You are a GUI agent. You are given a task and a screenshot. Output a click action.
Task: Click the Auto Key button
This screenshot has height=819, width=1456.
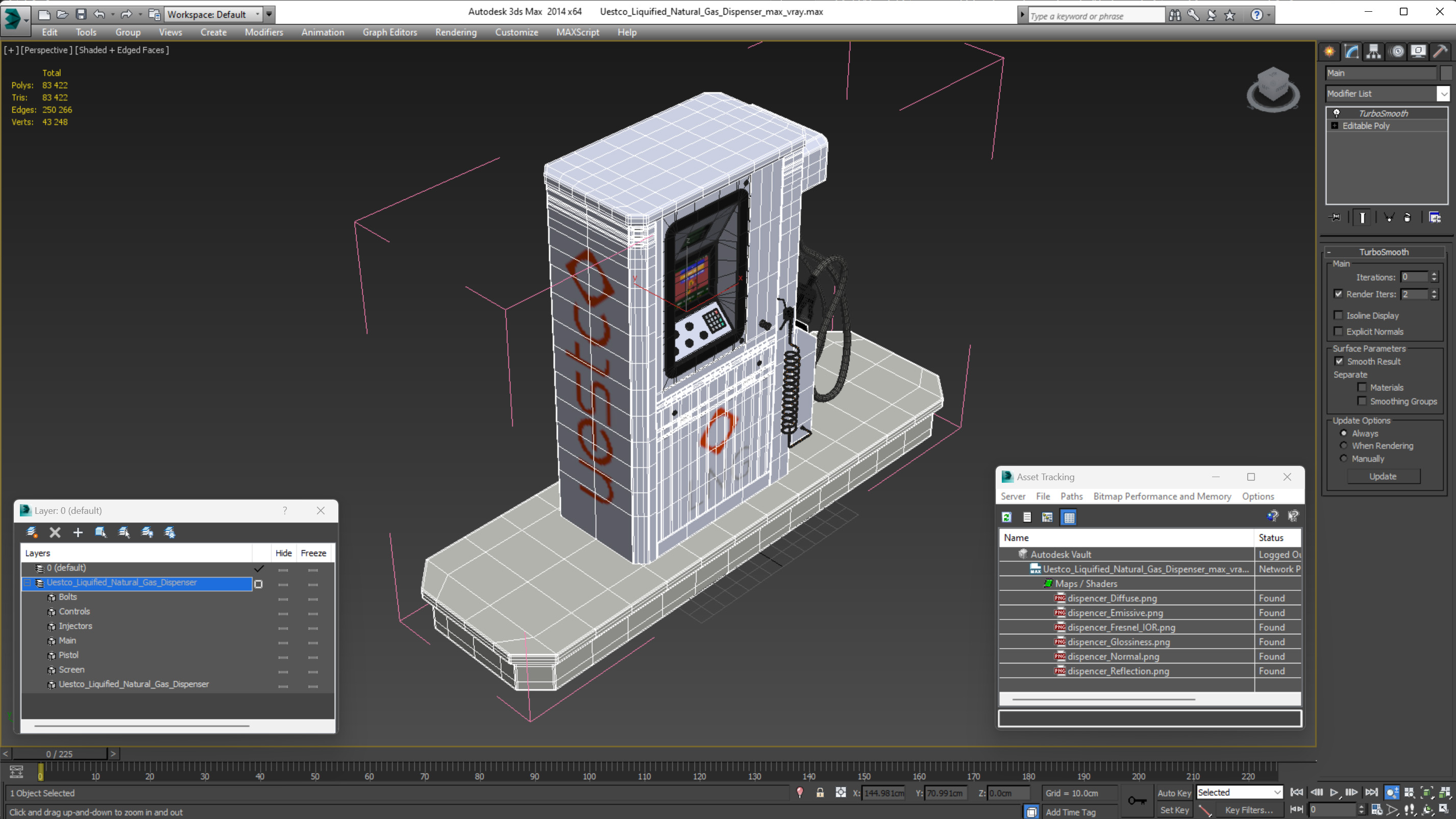[x=1174, y=793]
